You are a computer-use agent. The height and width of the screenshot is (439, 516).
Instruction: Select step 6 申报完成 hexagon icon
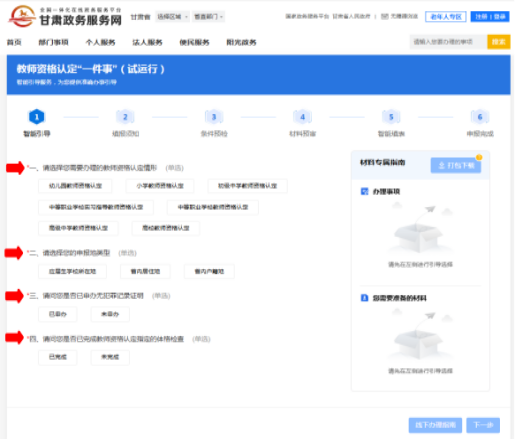click(x=480, y=117)
